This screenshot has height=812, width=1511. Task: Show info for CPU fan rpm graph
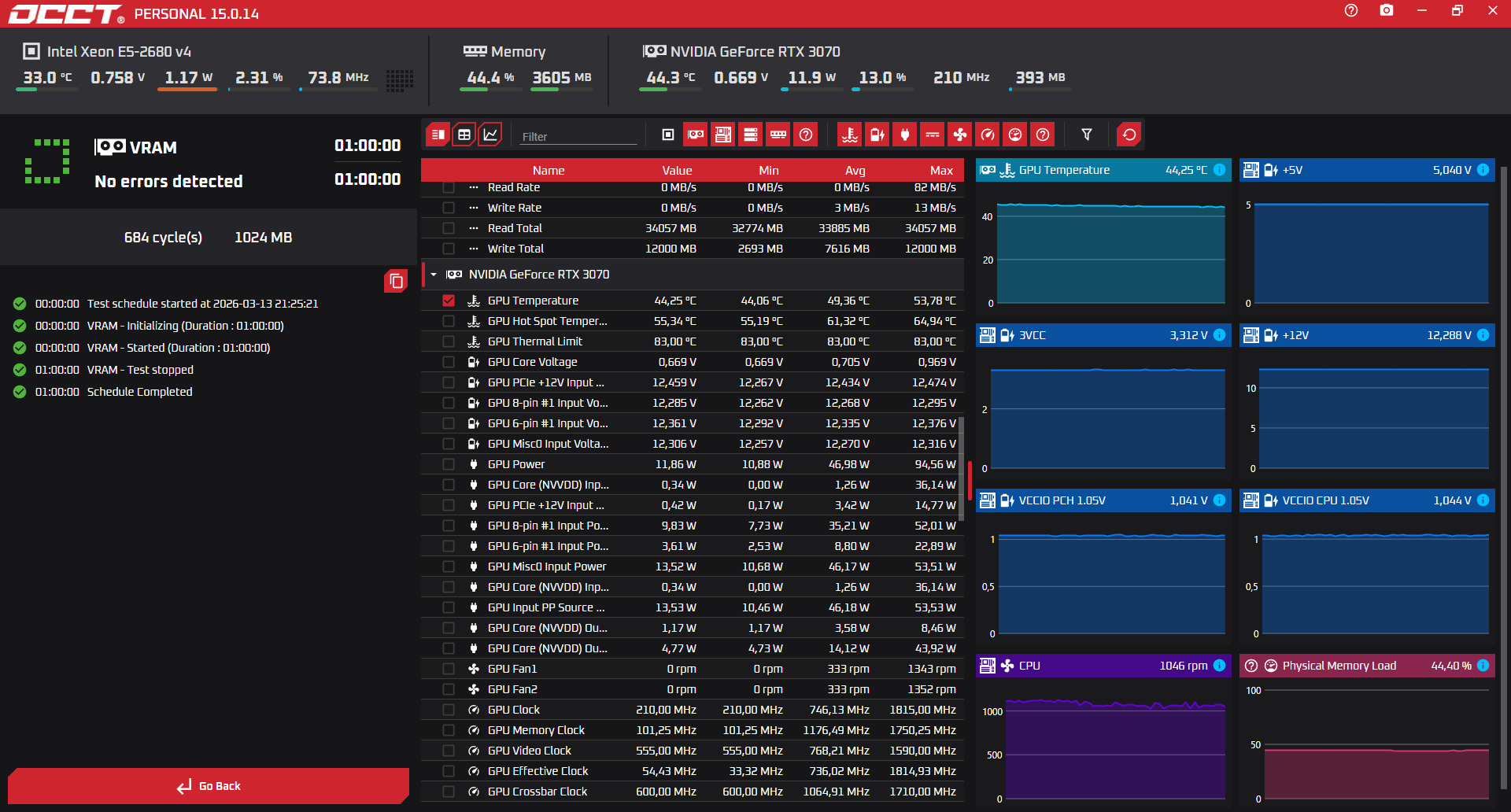(1219, 666)
